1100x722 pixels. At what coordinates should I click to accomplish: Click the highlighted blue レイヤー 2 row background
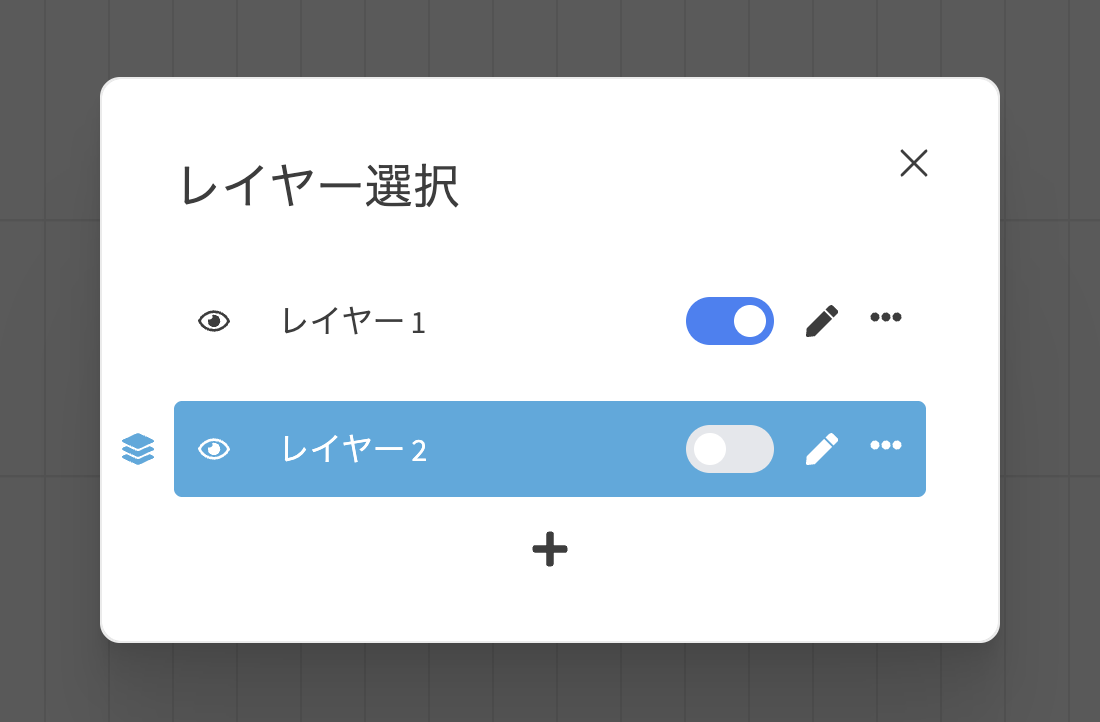[x=550, y=449]
